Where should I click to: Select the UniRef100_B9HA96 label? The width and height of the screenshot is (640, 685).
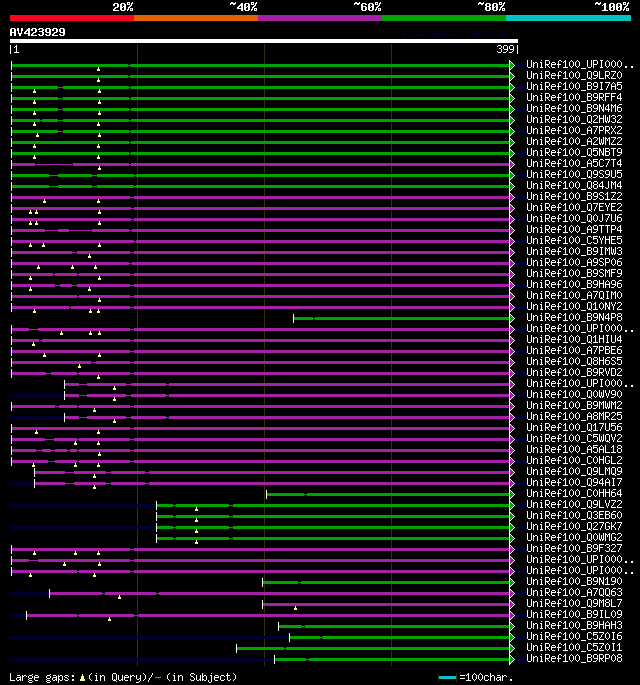(x=574, y=284)
